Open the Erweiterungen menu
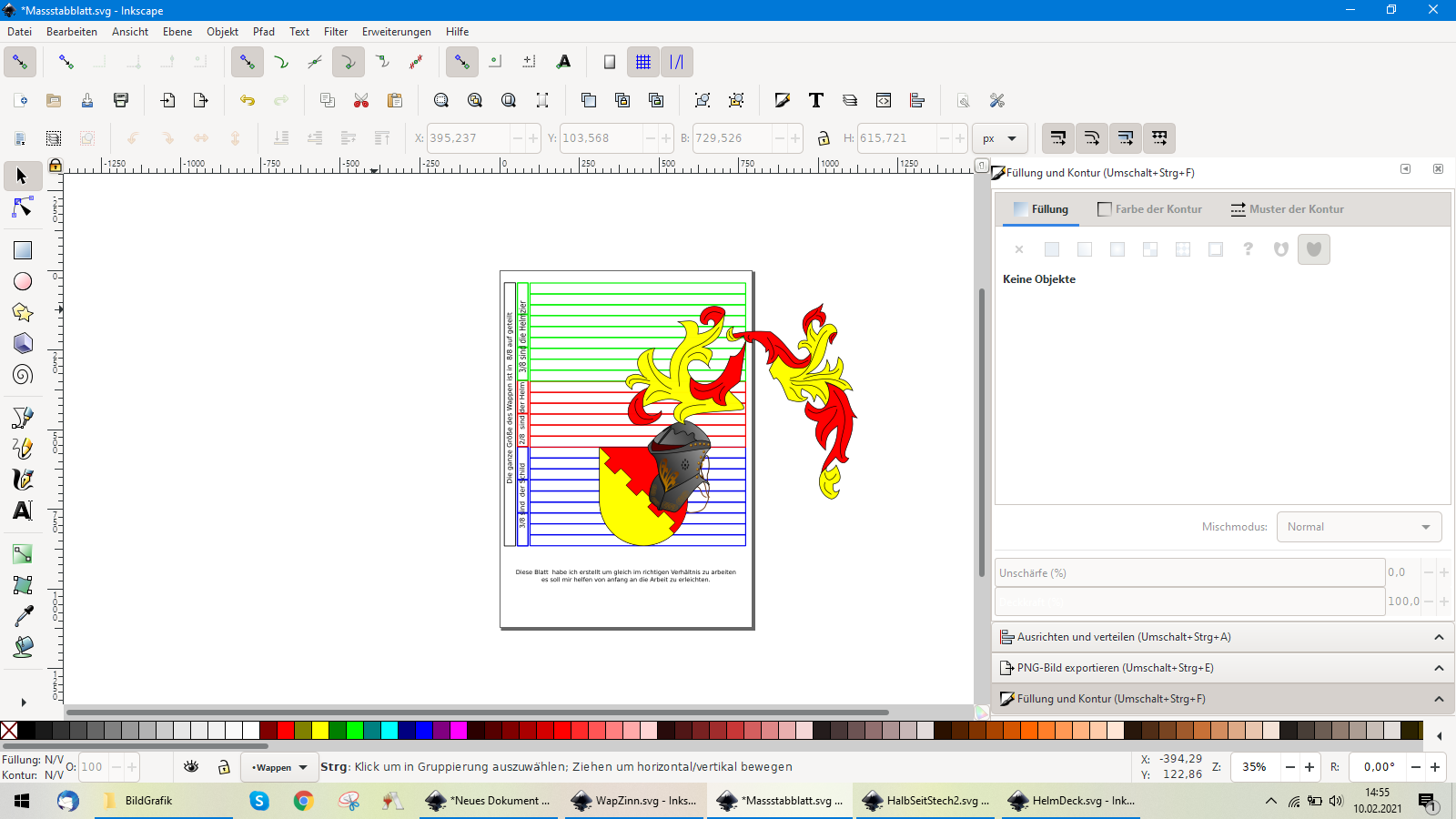The height and width of the screenshot is (819, 1456). [x=396, y=31]
